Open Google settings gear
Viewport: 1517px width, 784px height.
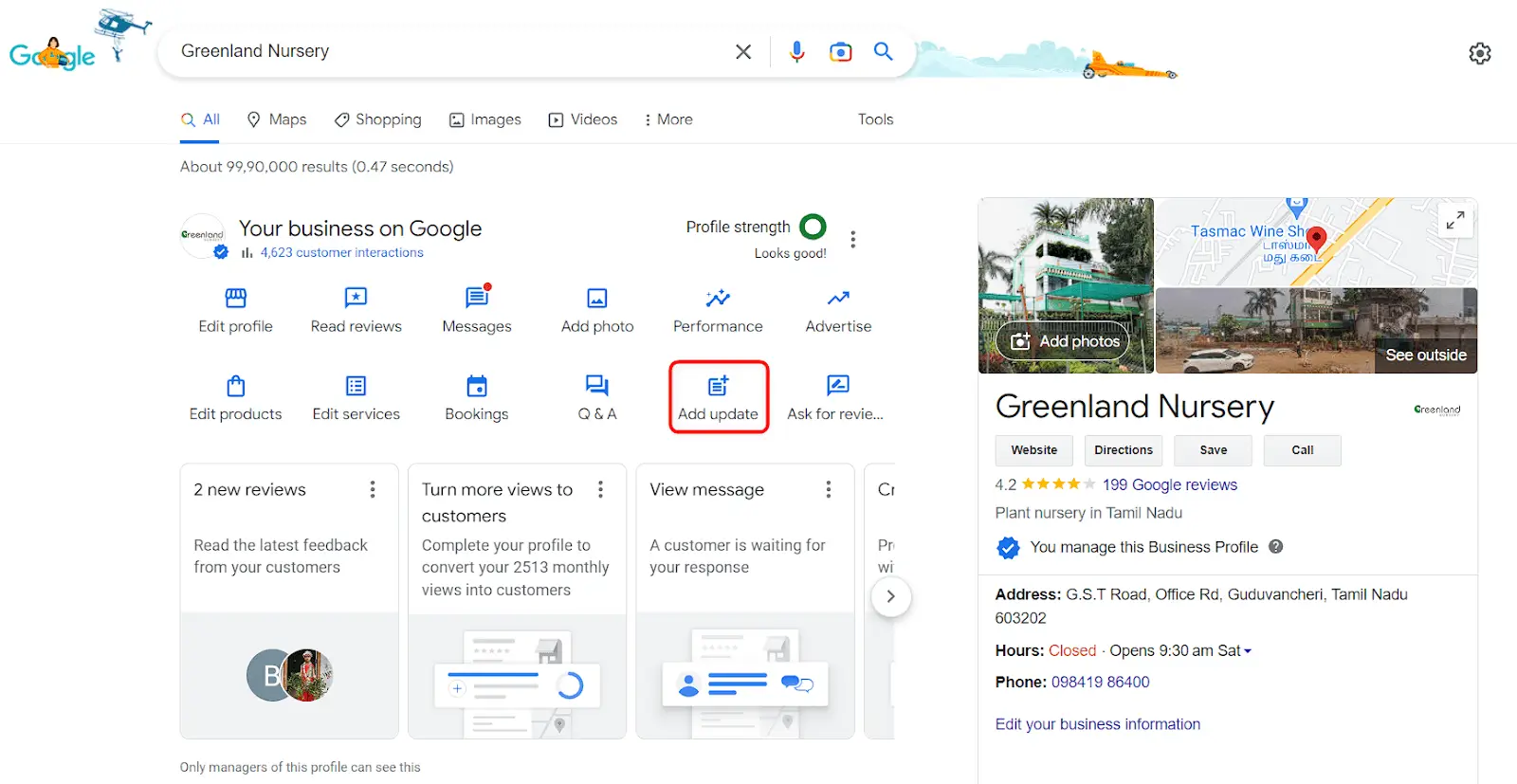tap(1479, 53)
